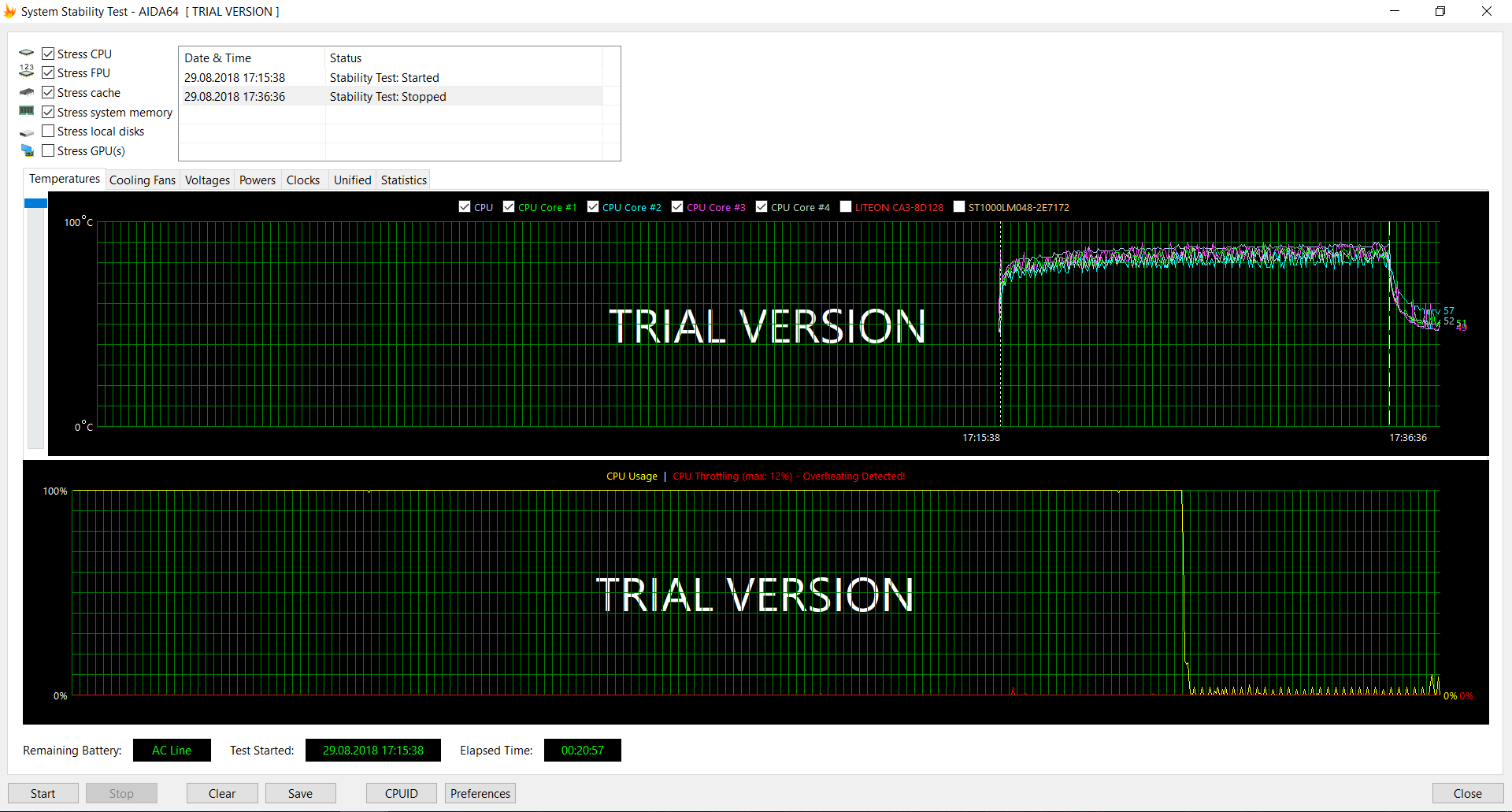Click the Stop button
Image resolution: width=1512 pixels, height=812 pixels.
(121, 793)
